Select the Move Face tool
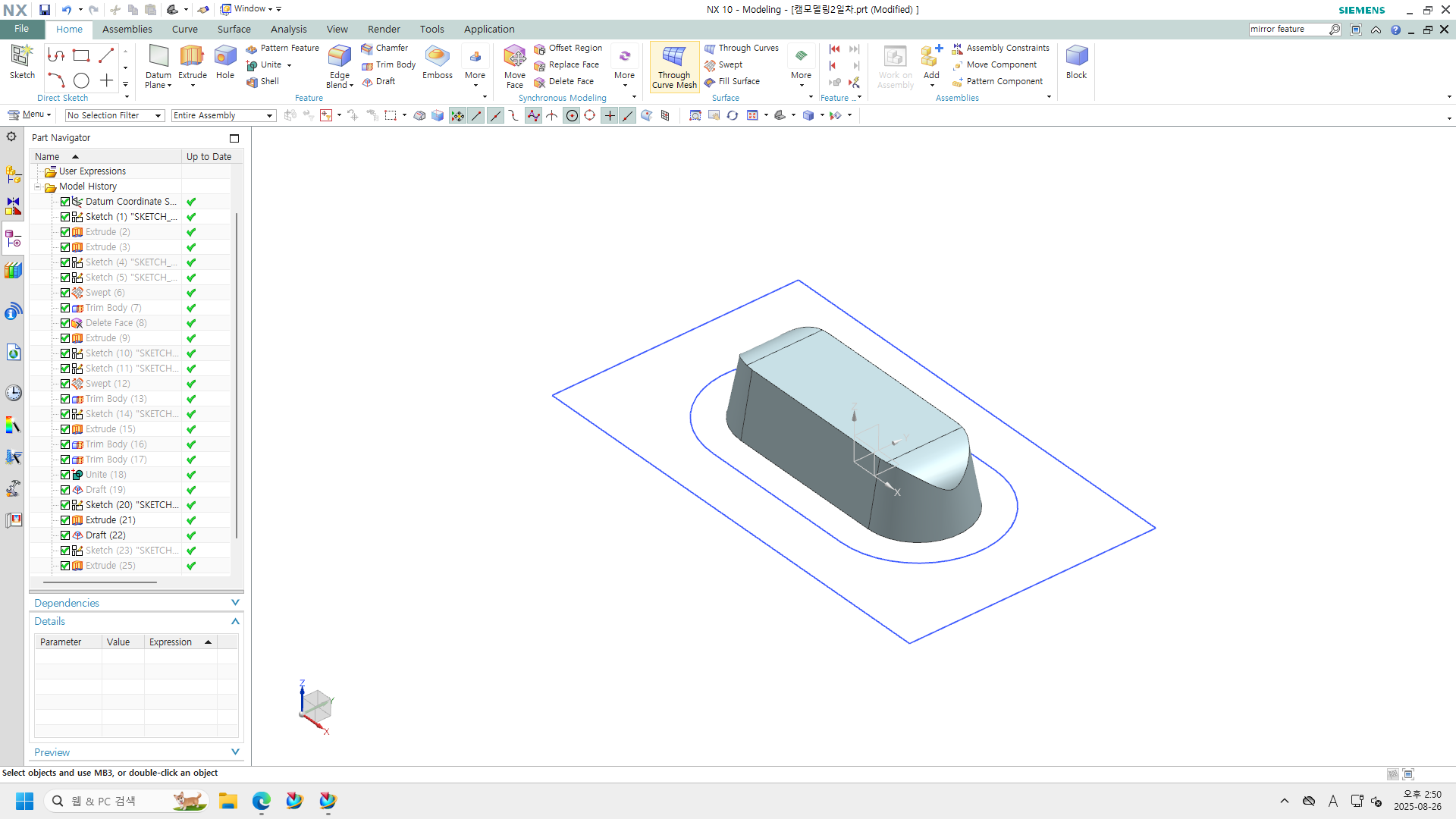1456x819 pixels. click(x=514, y=57)
